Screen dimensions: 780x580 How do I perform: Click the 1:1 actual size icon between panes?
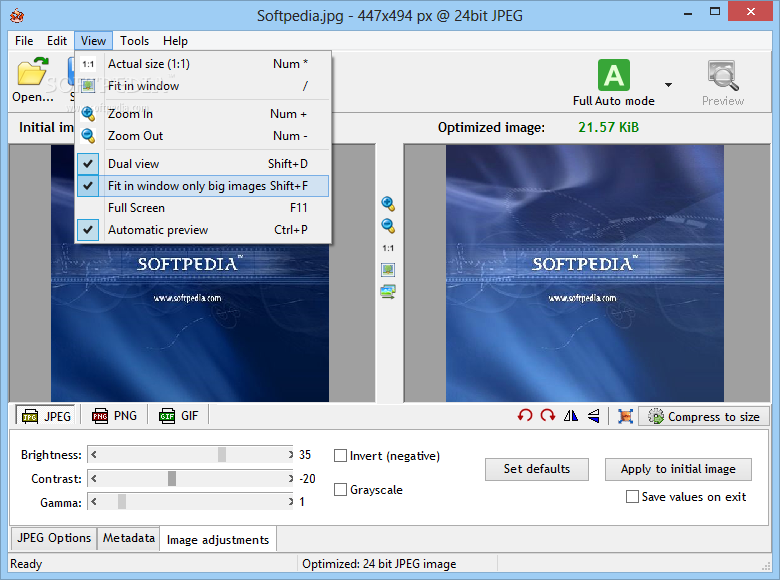click(388, 248)
